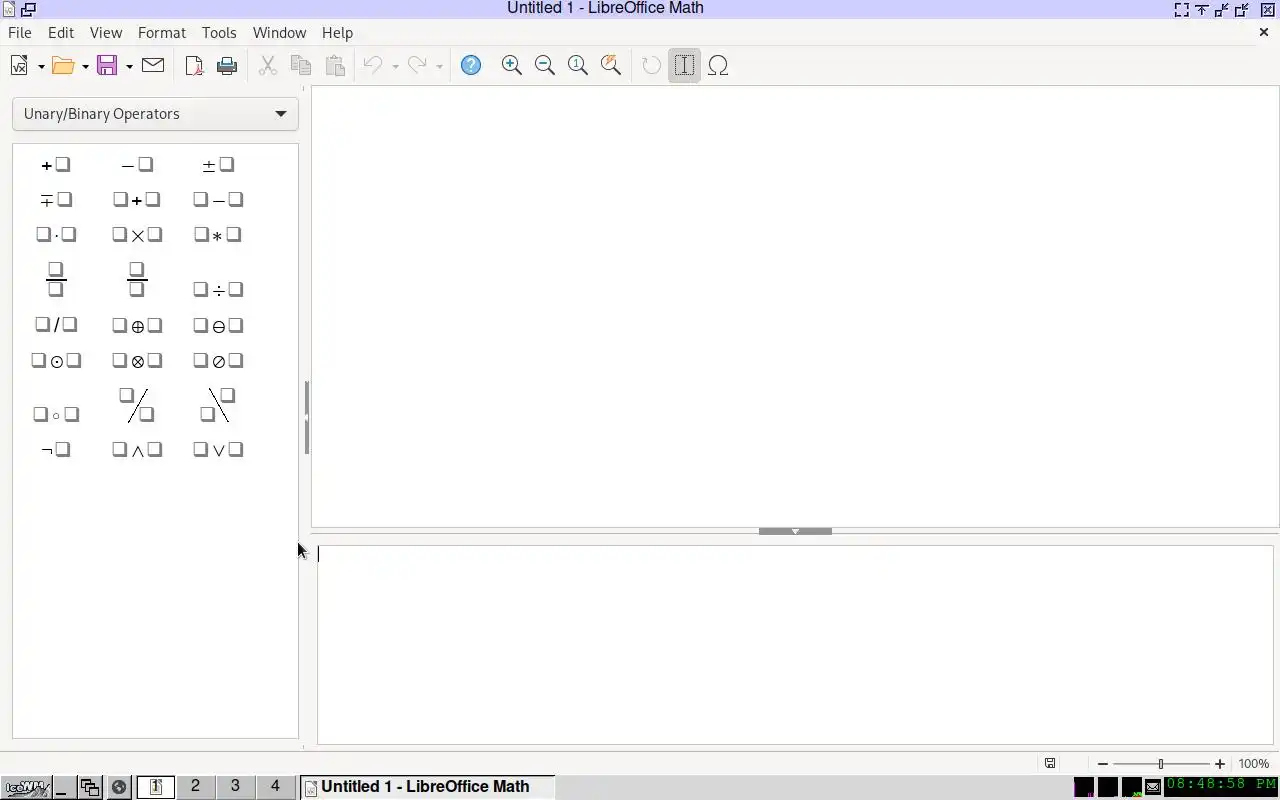Save the document with the floppy icon
1280x800 pixels.
107,66
